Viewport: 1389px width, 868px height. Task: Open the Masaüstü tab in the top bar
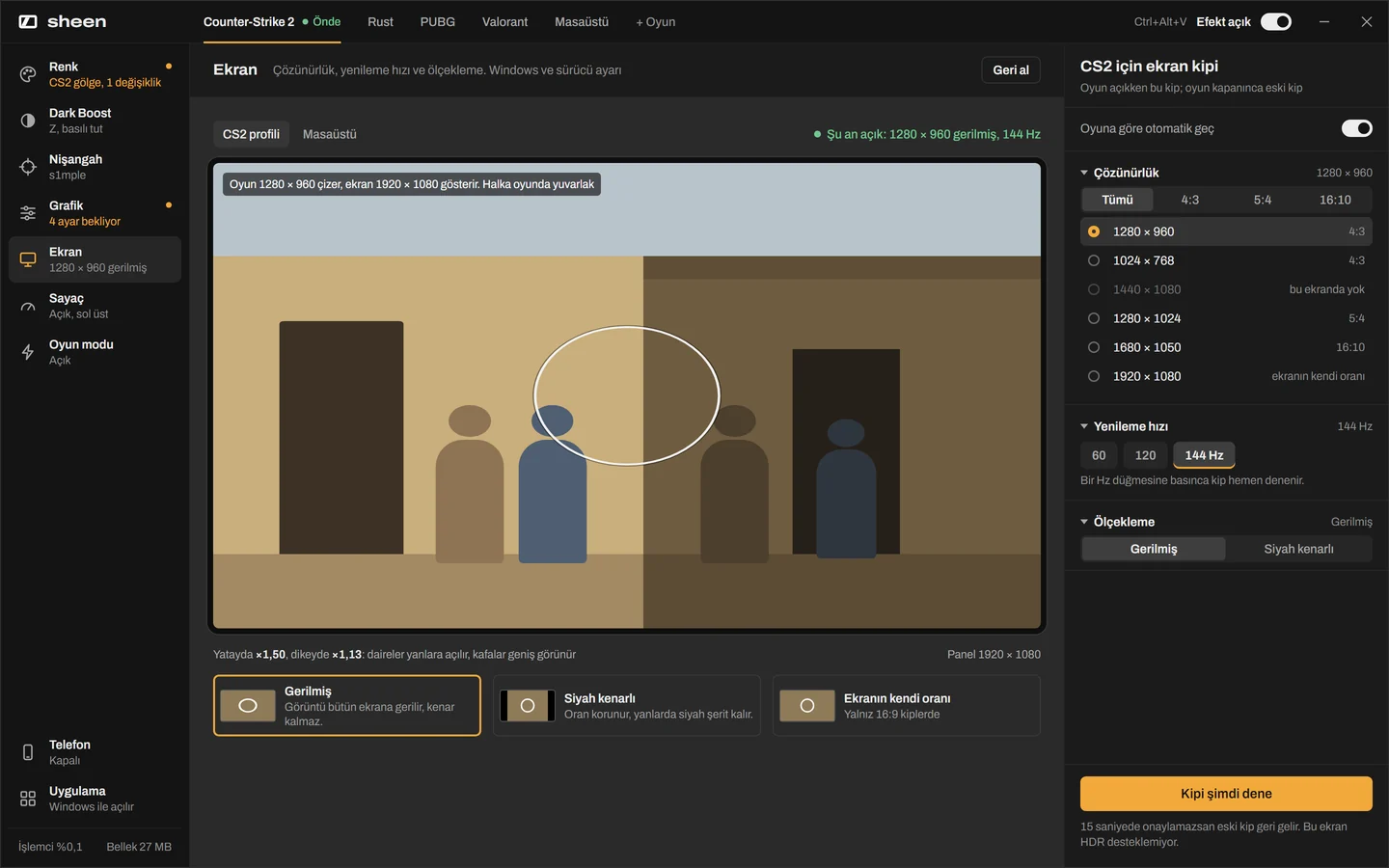(582, 21)
